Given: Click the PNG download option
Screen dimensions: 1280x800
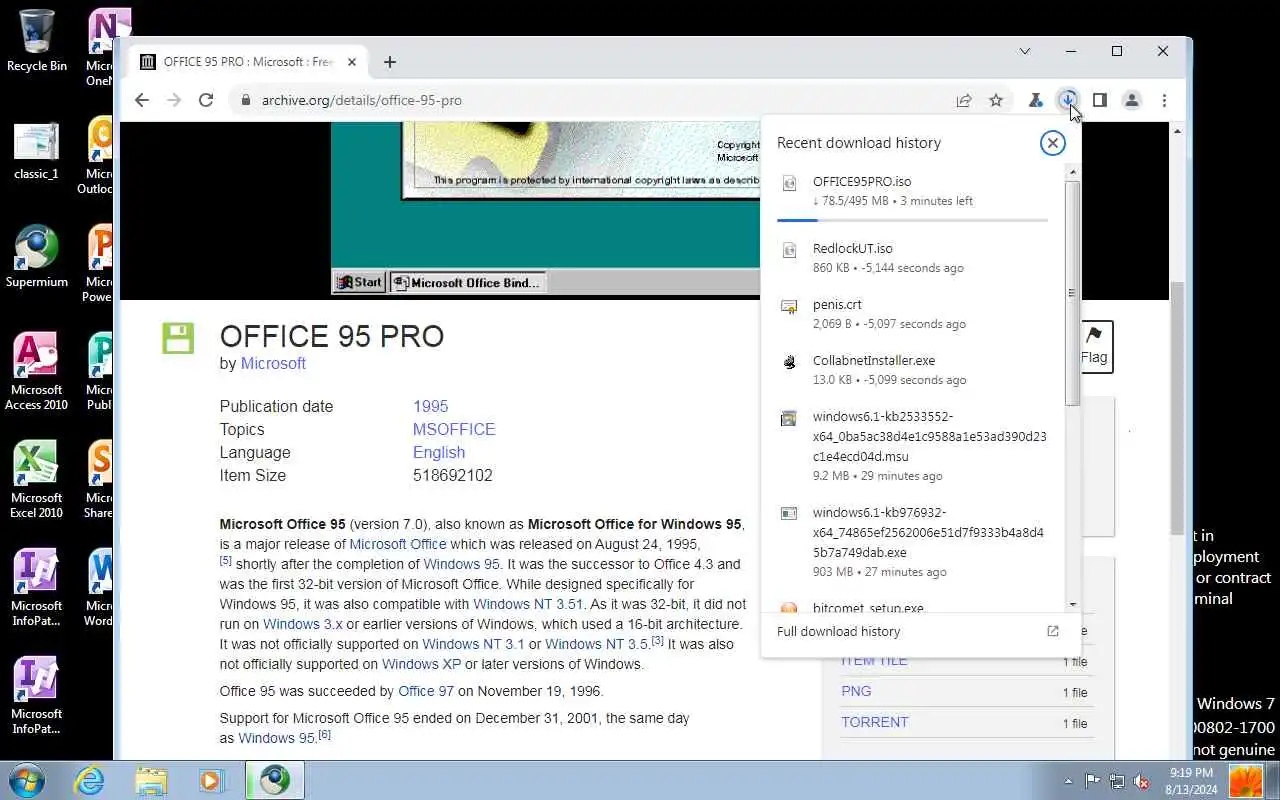Looking at the screenshot, I should [x=856, y=691].
